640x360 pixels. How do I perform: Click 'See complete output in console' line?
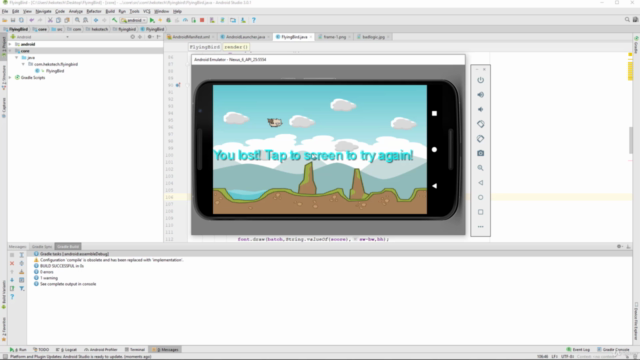68,284
